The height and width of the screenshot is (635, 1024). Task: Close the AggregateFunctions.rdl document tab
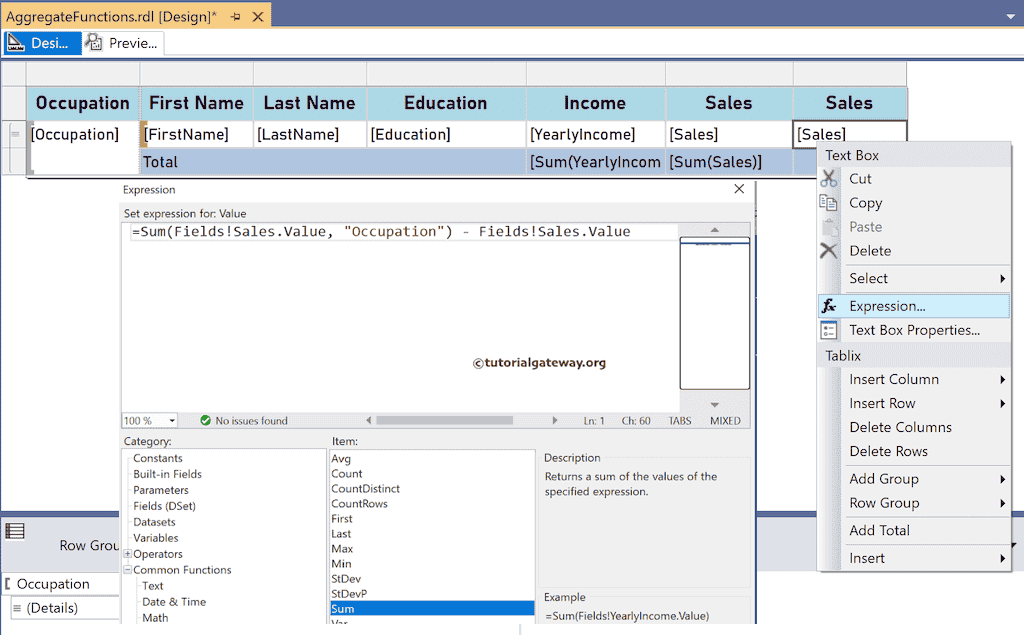[258, 16]
